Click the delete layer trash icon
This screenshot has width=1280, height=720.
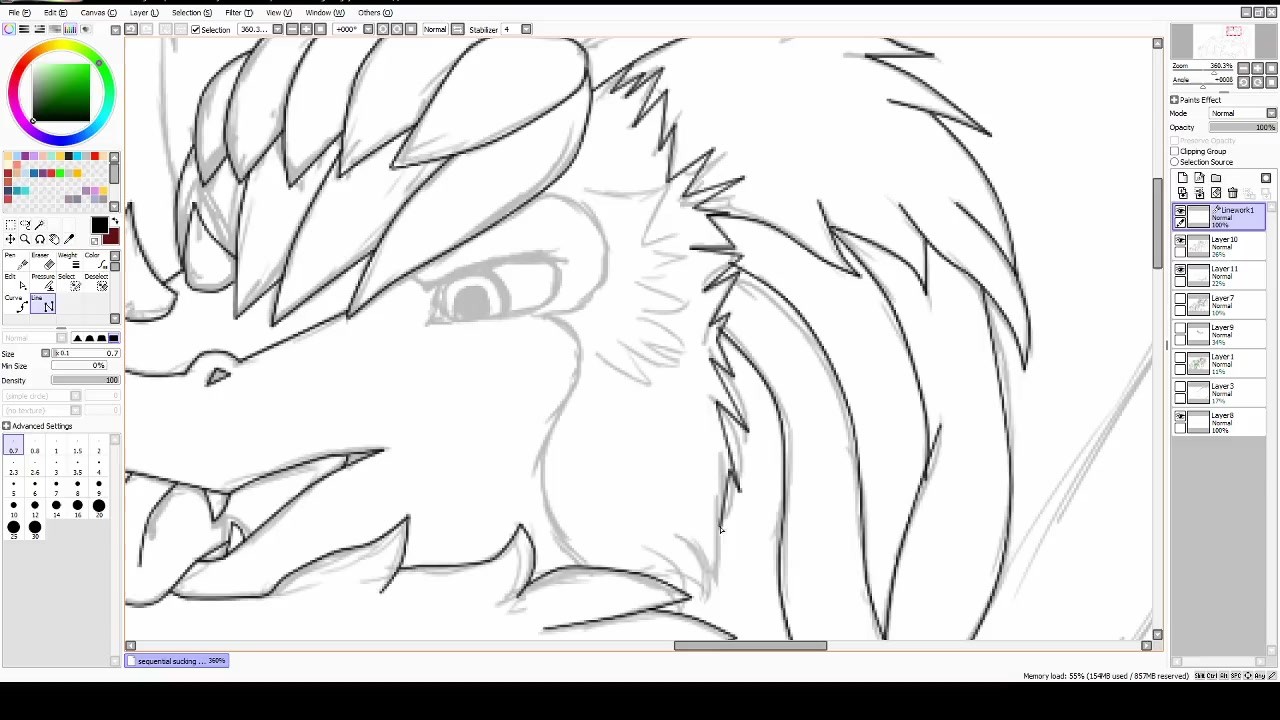tap(1232, 193)
